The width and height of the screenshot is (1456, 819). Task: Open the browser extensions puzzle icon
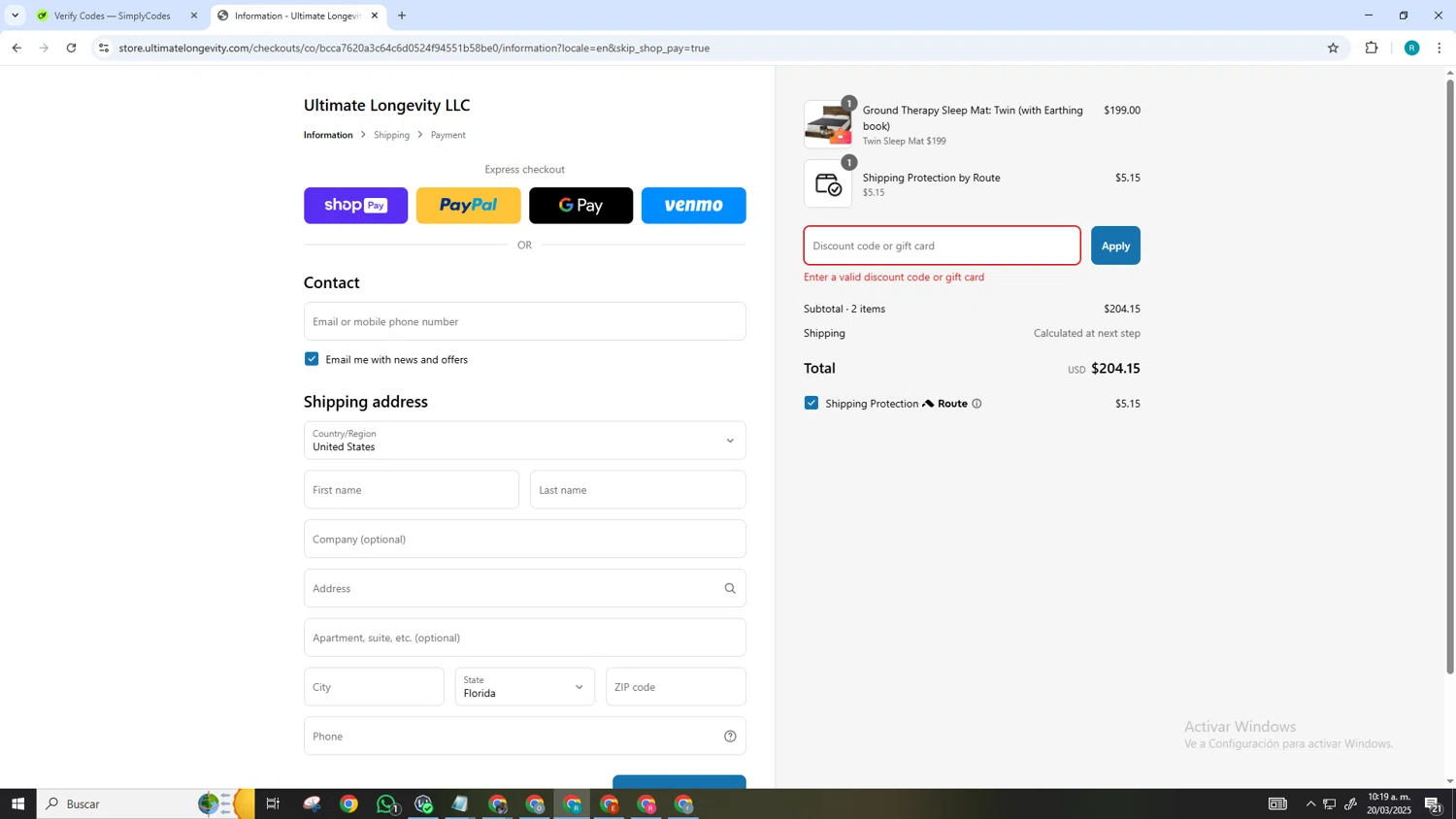point(1372,48)
